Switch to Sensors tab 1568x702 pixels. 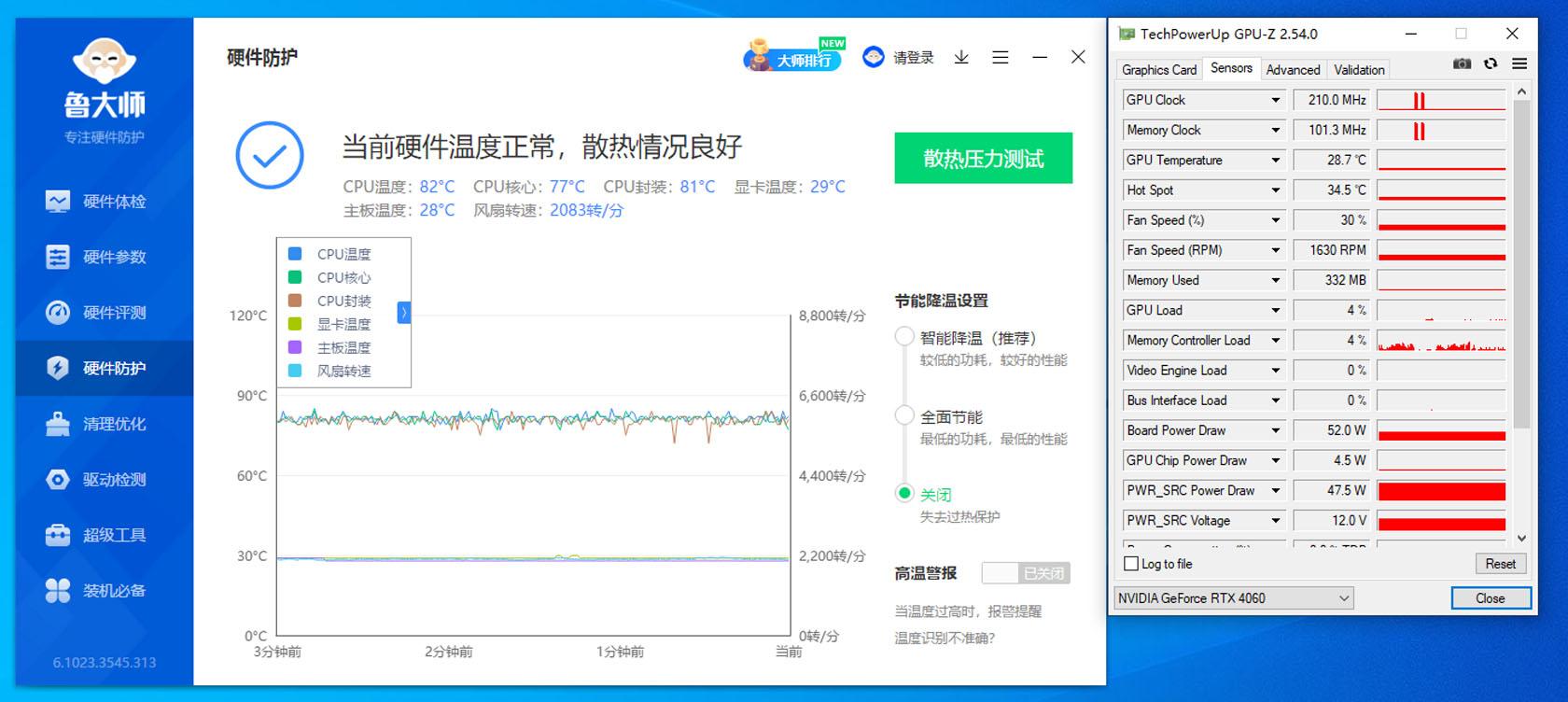(x=1231, y=68)
